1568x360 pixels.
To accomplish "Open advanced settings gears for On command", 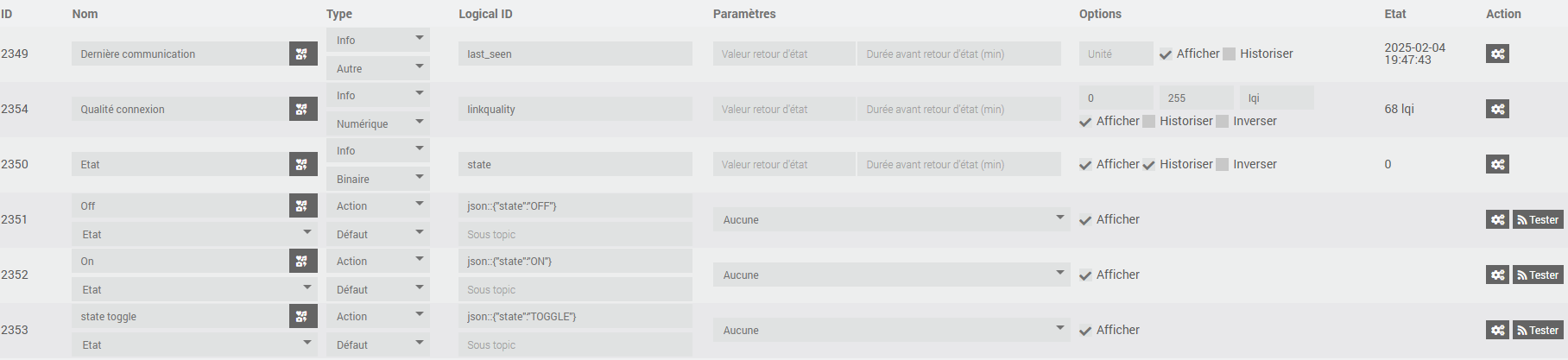I will point(1497,275).
